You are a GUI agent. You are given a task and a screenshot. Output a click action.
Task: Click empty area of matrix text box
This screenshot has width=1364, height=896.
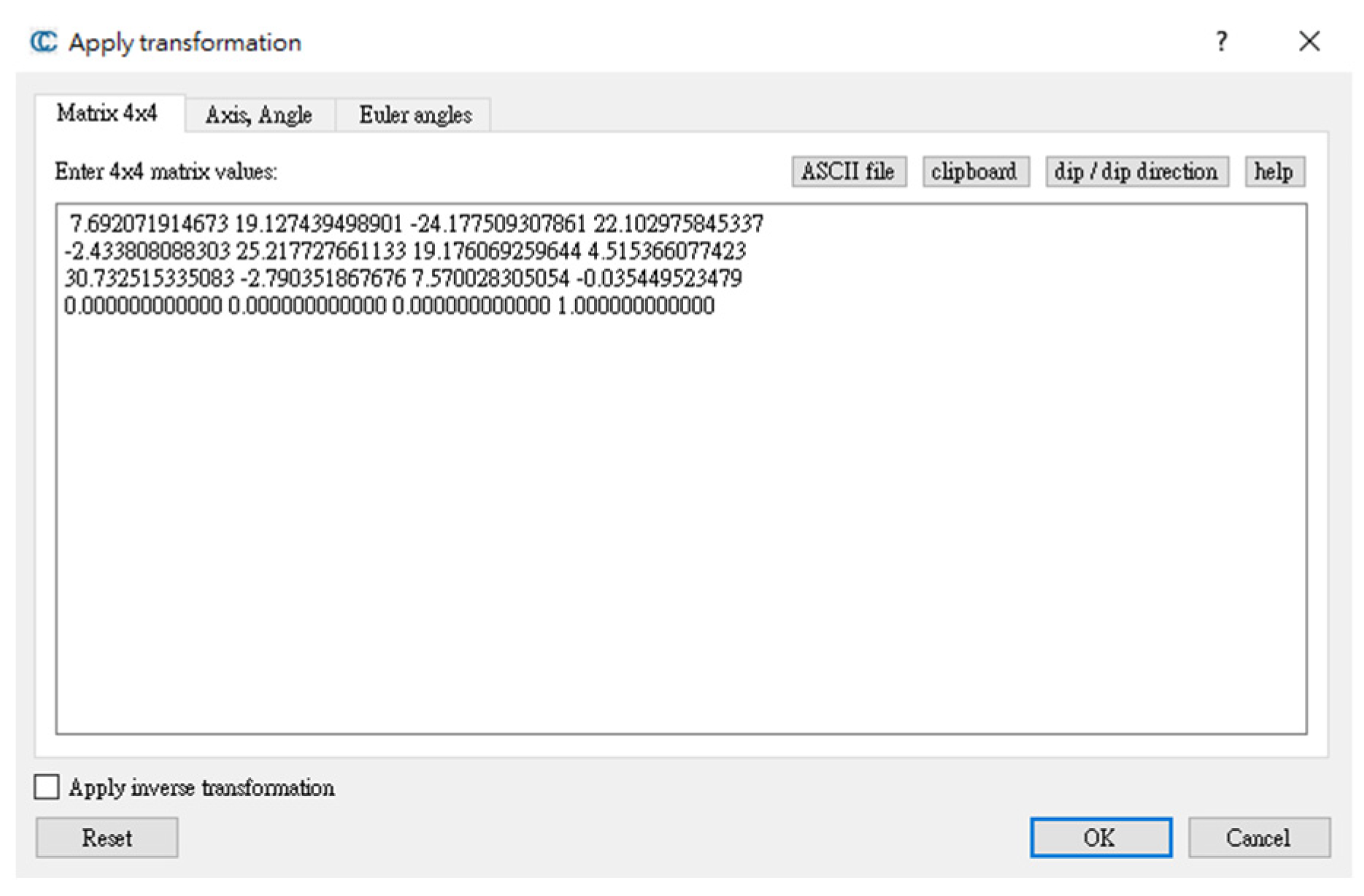tap(679, 525)
